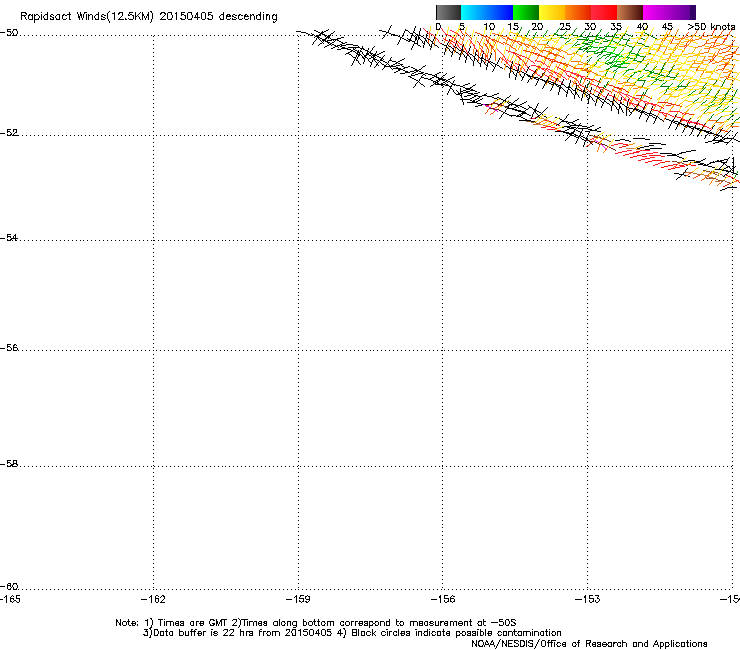The height and width of the screenshot is (650, 740).
Task: Click the latitude label -52
Action: [9, 133]
